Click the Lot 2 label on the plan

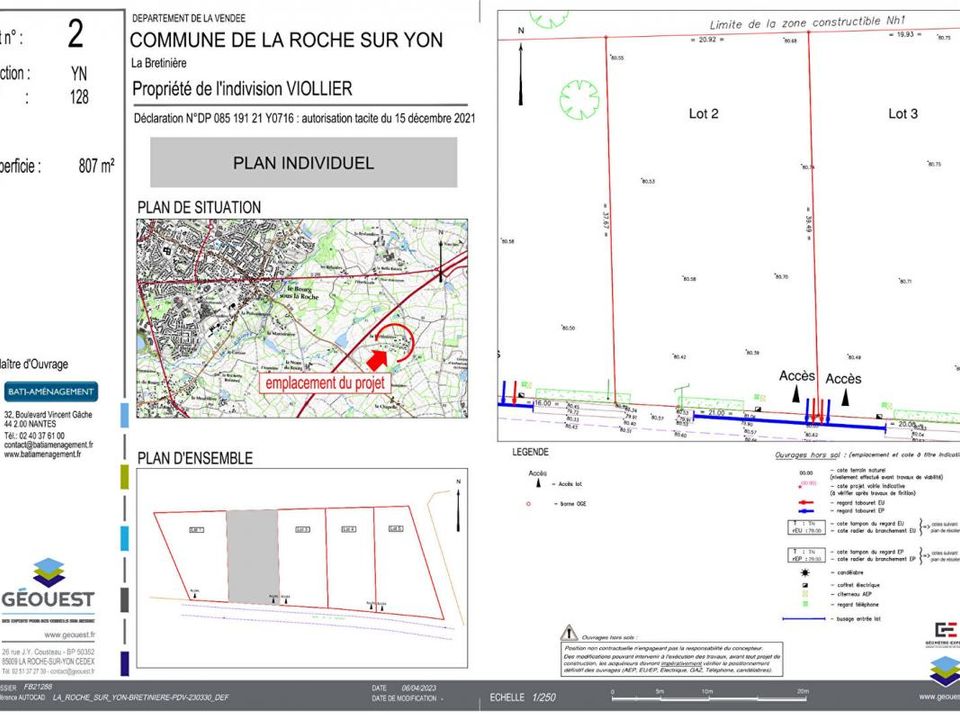click(703, 114)
